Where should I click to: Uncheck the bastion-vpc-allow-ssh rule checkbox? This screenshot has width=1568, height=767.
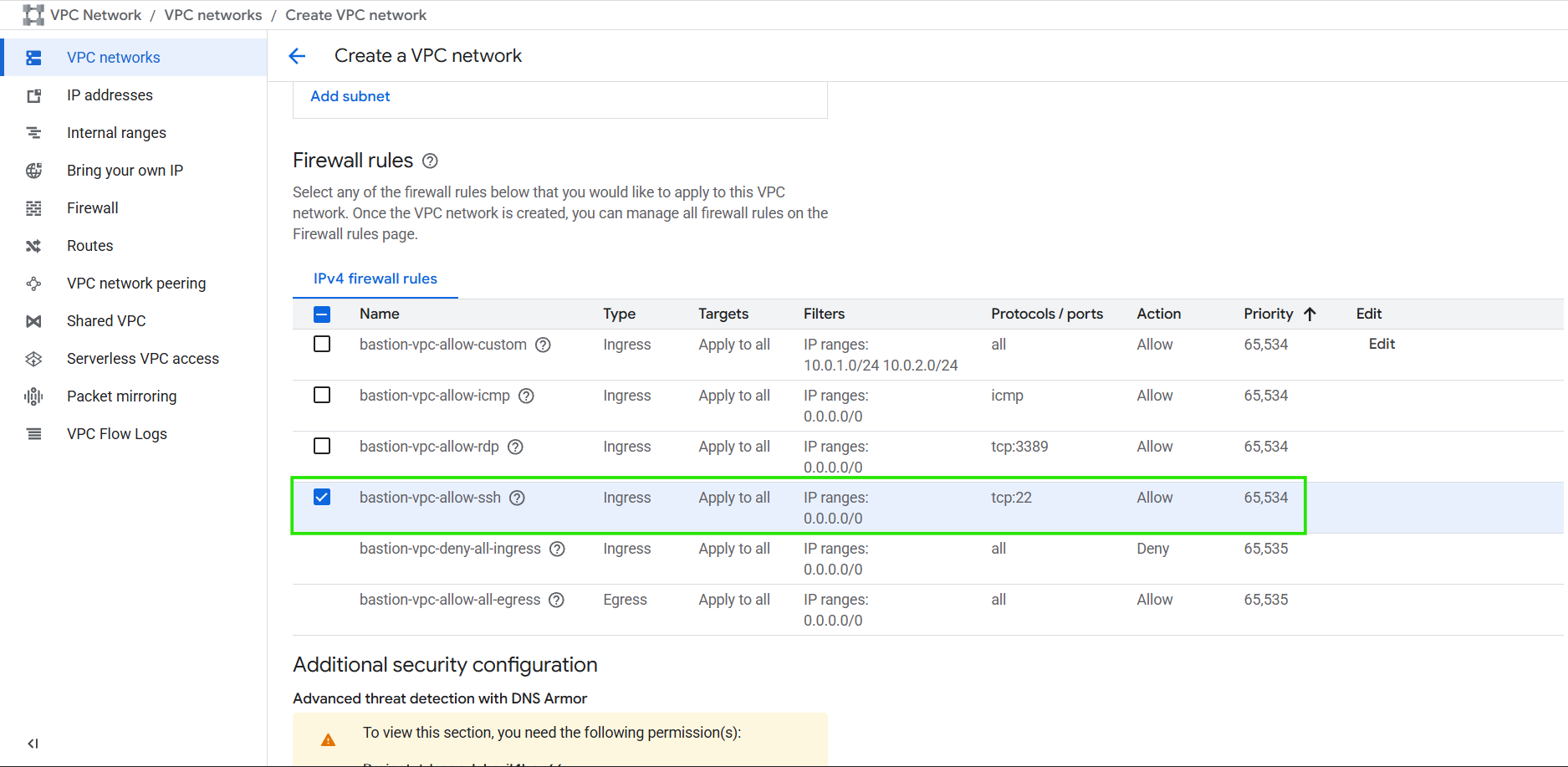pos(322,497)
